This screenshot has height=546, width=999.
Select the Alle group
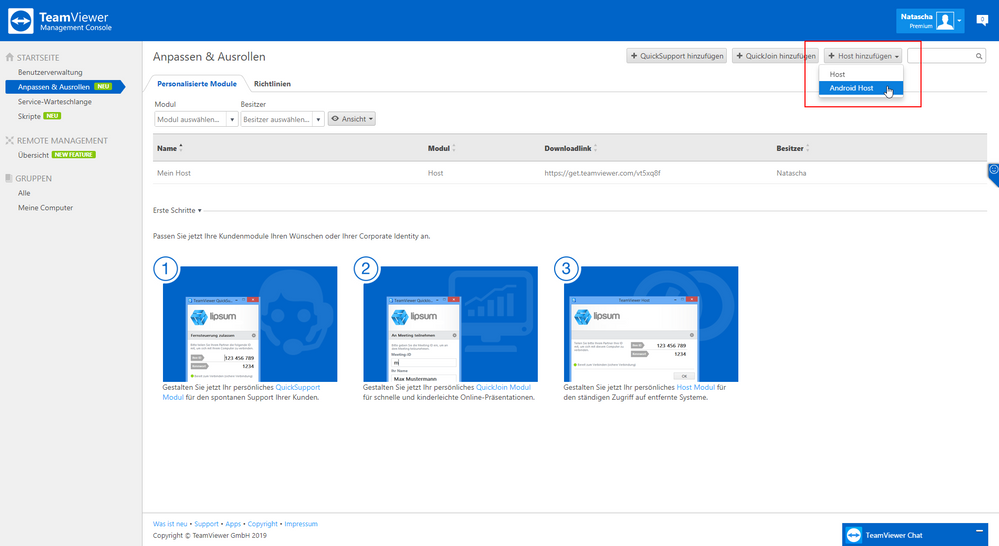pos(24,193)
